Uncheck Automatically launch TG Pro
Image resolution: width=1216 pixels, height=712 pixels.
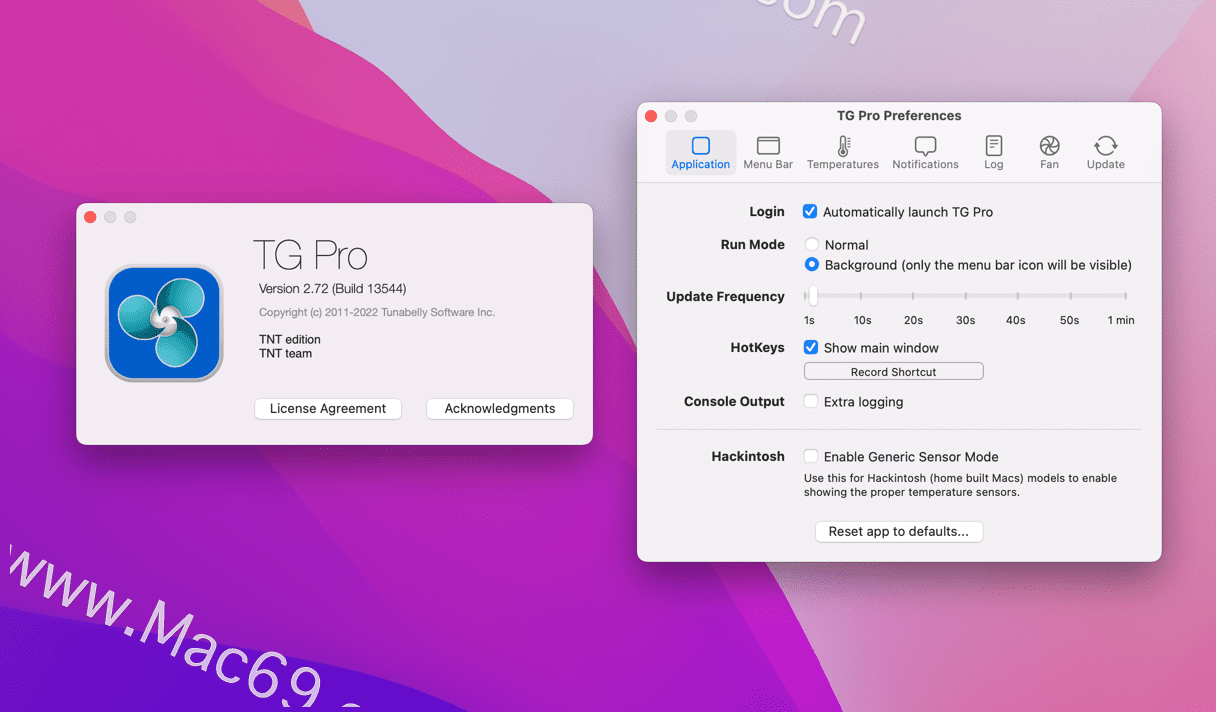(x=810, y=212)
